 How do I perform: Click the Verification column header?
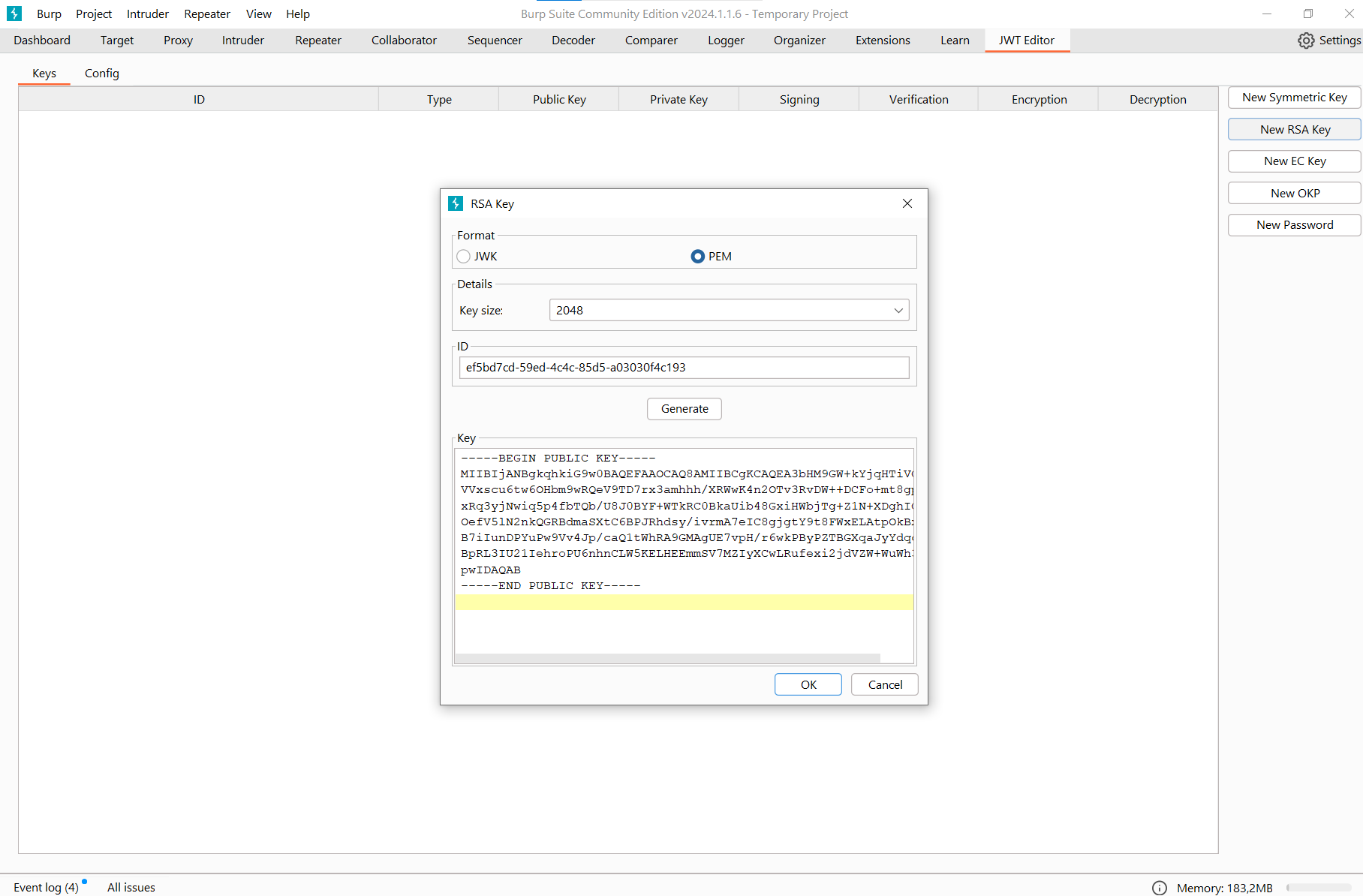[919, 100]
